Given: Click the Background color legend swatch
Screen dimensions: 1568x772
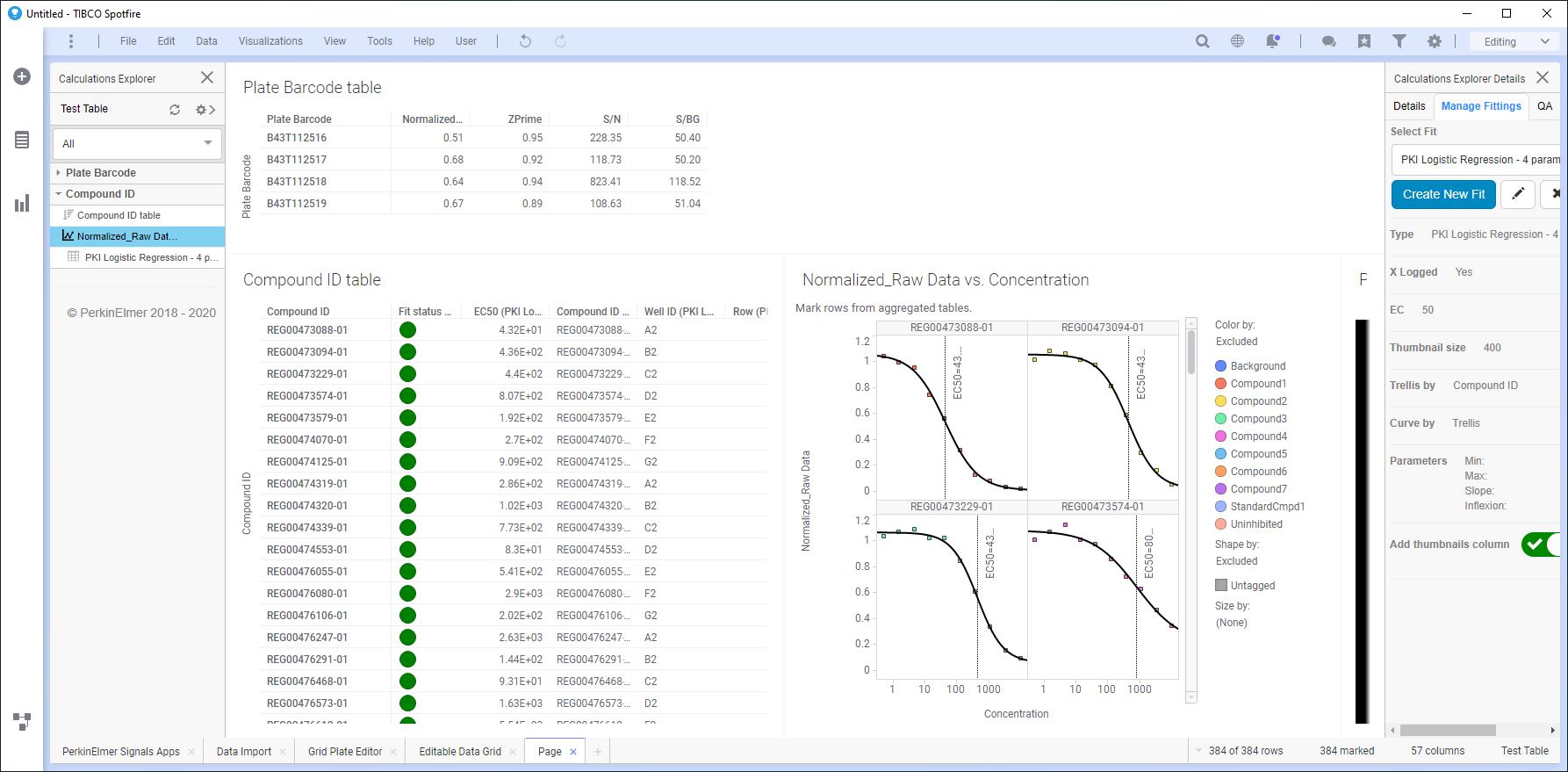Looking at the screenshot, I should (1220, 366).
